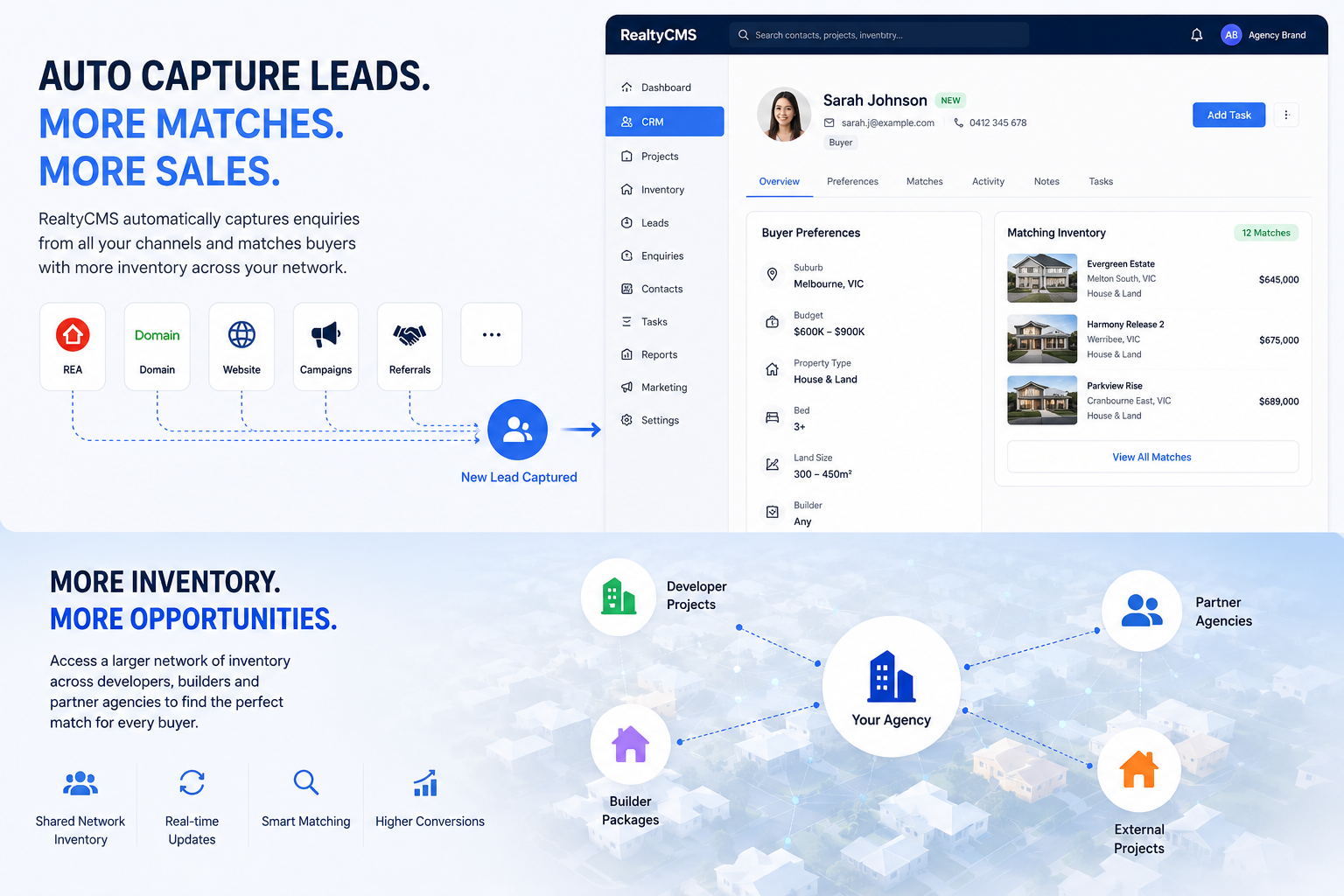Image resolution: width=1344 pixels, height=896 pixels.
Task: Click the Suburb location pin icon
Action: pyautogui.click(x=772, y=275)
